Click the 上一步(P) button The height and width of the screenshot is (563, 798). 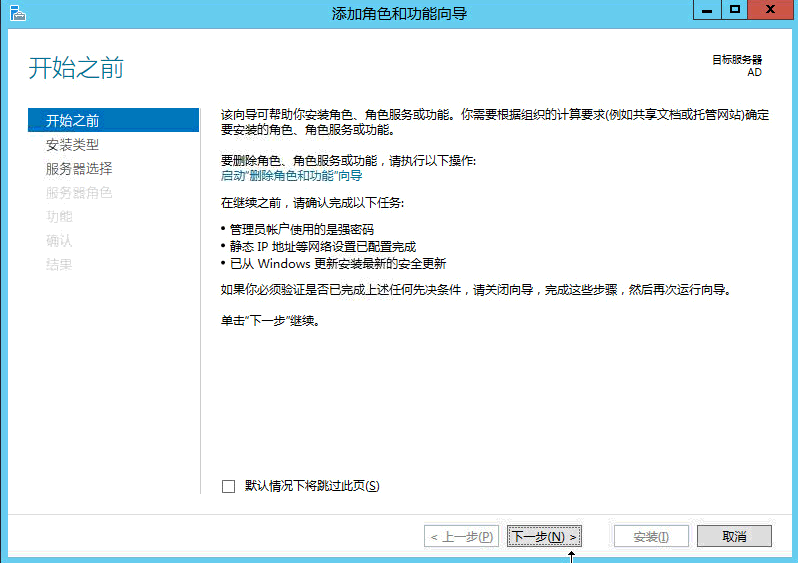coord(461,537)
